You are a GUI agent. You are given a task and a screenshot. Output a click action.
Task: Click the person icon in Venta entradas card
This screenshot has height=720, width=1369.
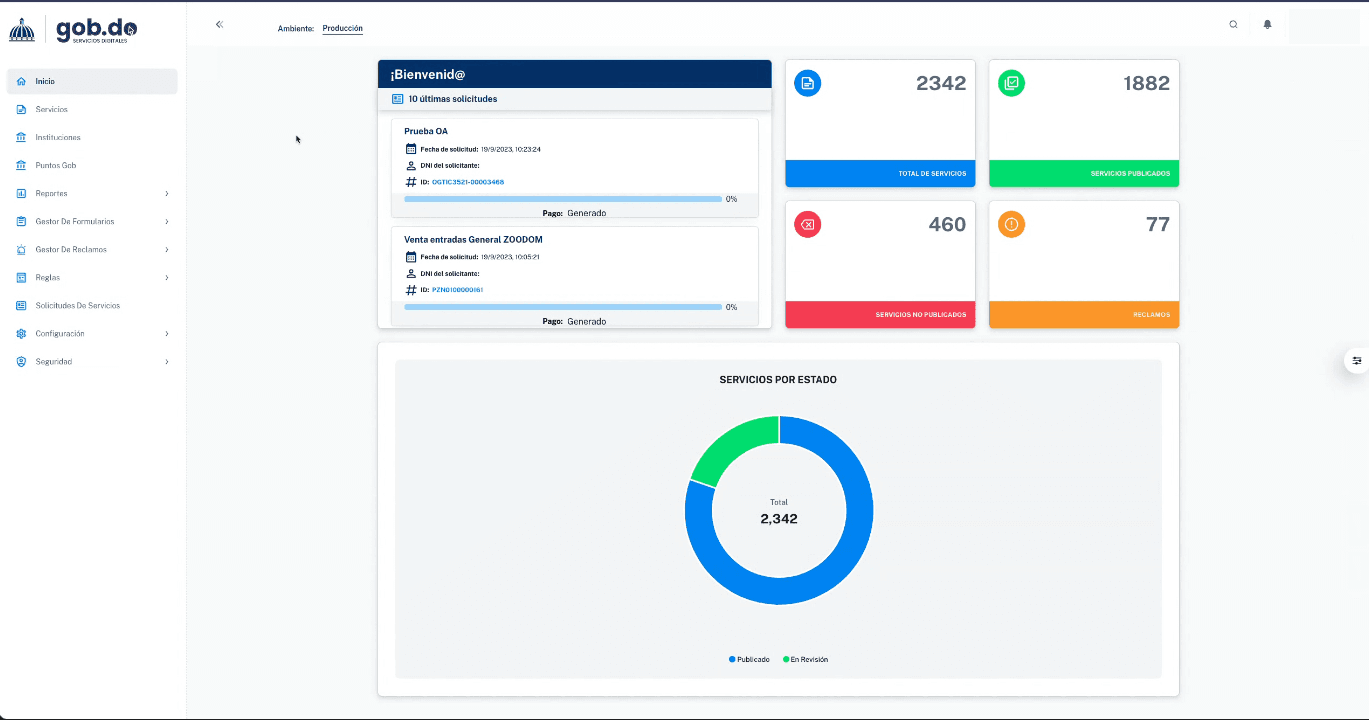(411, 273)
